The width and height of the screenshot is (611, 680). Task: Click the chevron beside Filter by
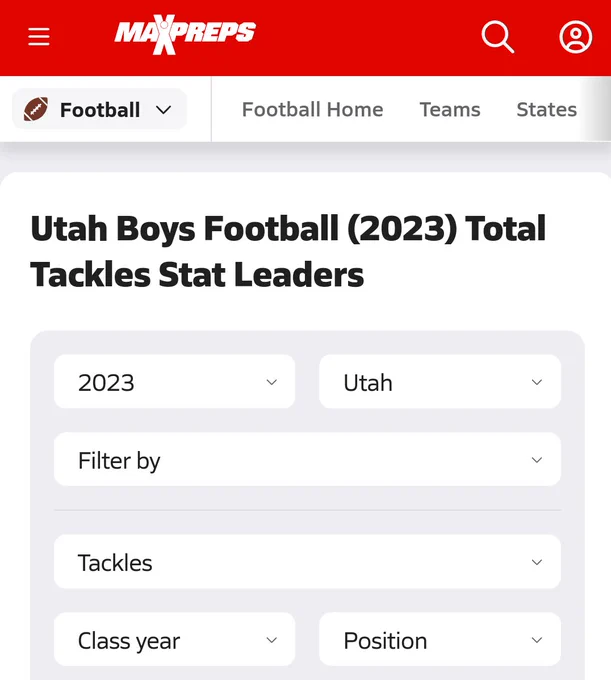[x=537, y=460]
